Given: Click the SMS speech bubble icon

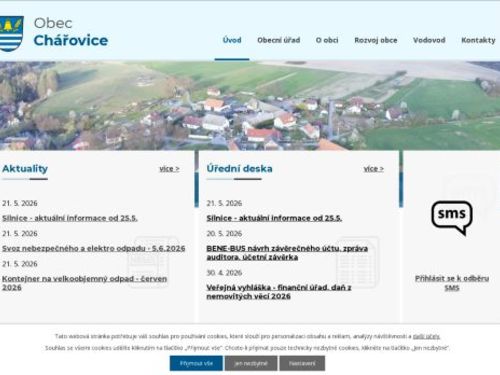Looking at the screenshot, I should (x=452, y=218).
